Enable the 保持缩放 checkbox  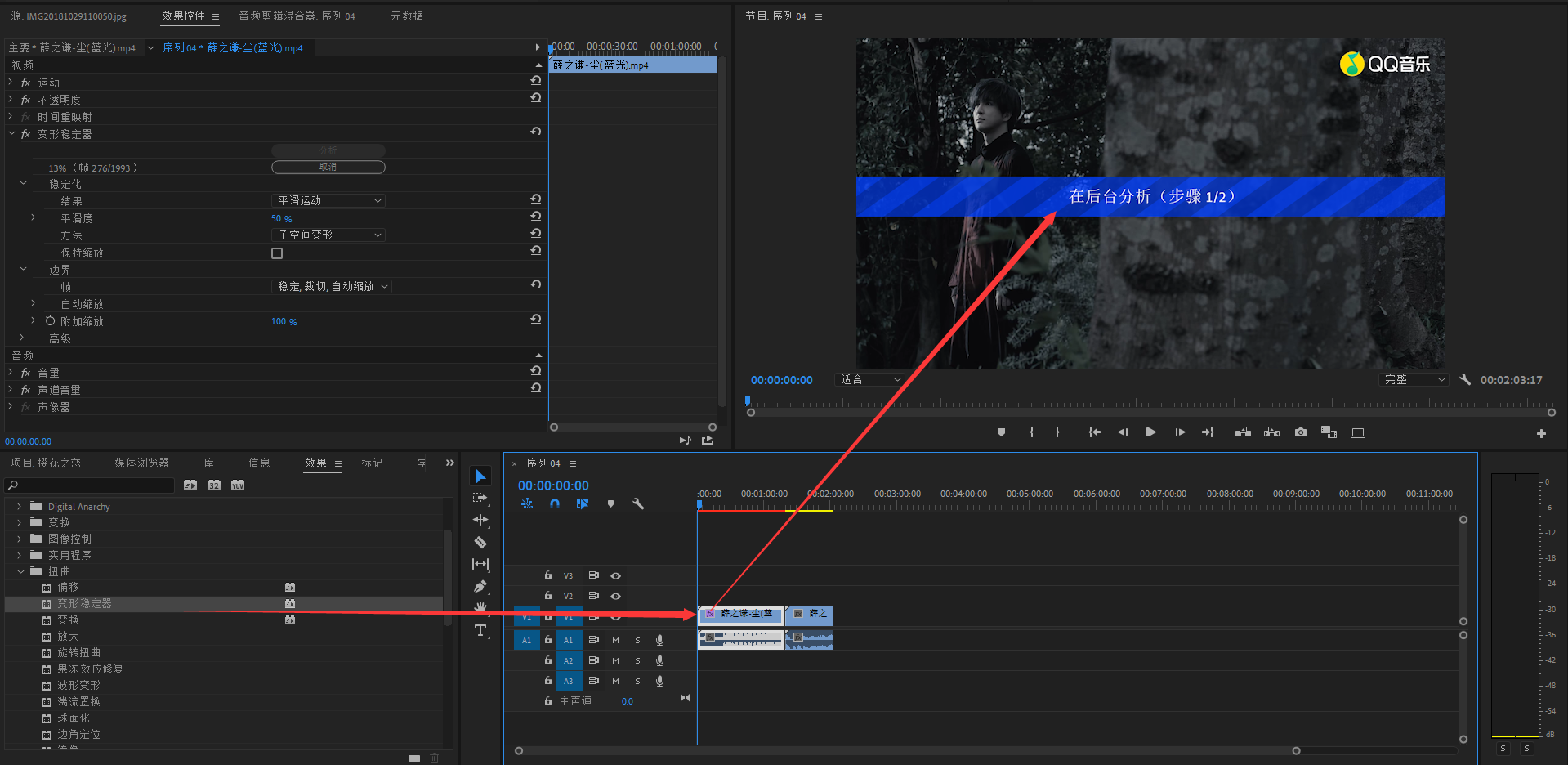tap(277, 253)
